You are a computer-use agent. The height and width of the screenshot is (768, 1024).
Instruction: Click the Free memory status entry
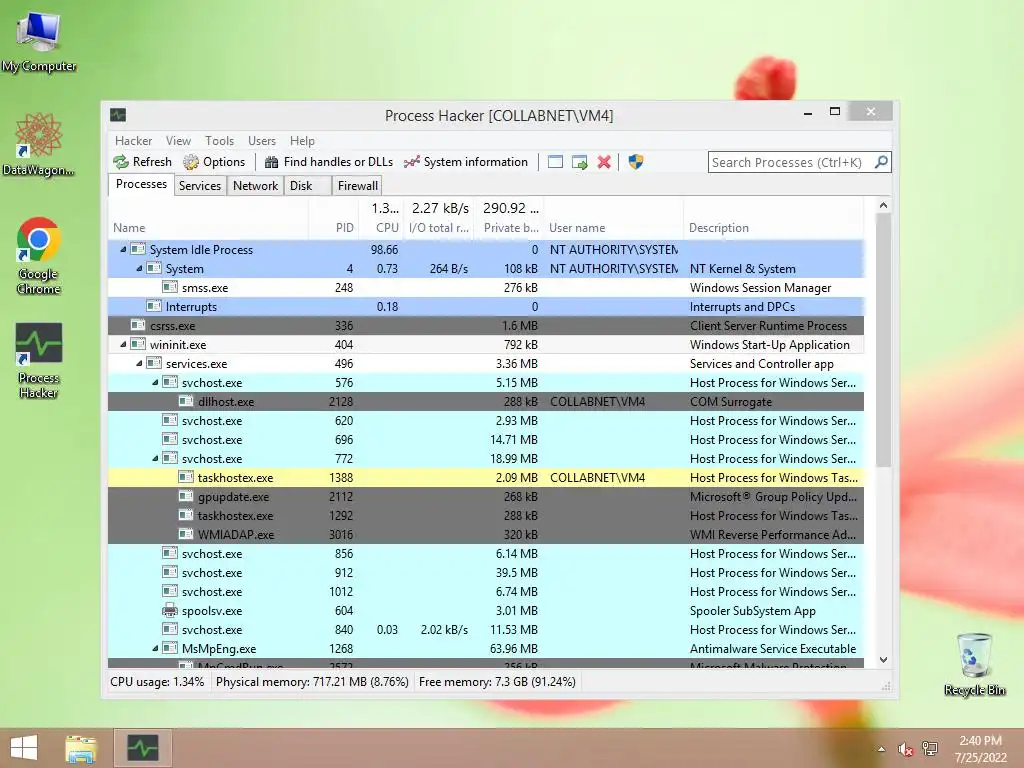497,682
